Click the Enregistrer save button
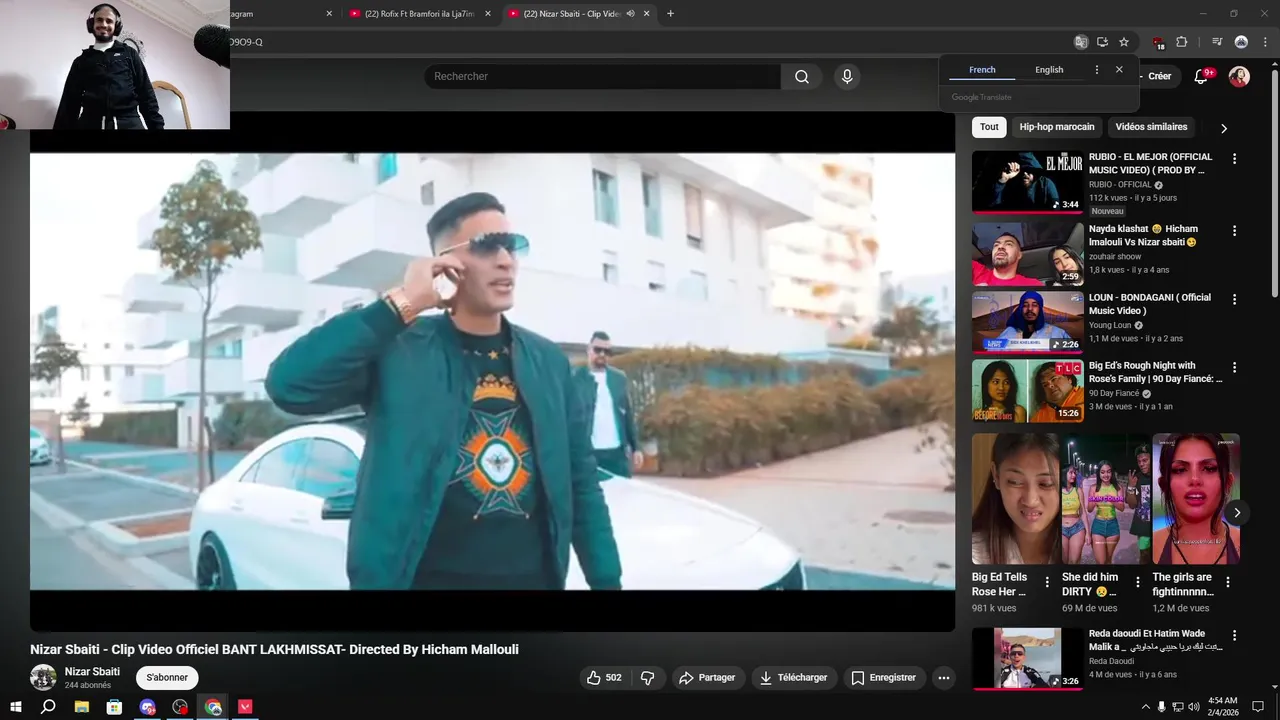 (884, 678)
